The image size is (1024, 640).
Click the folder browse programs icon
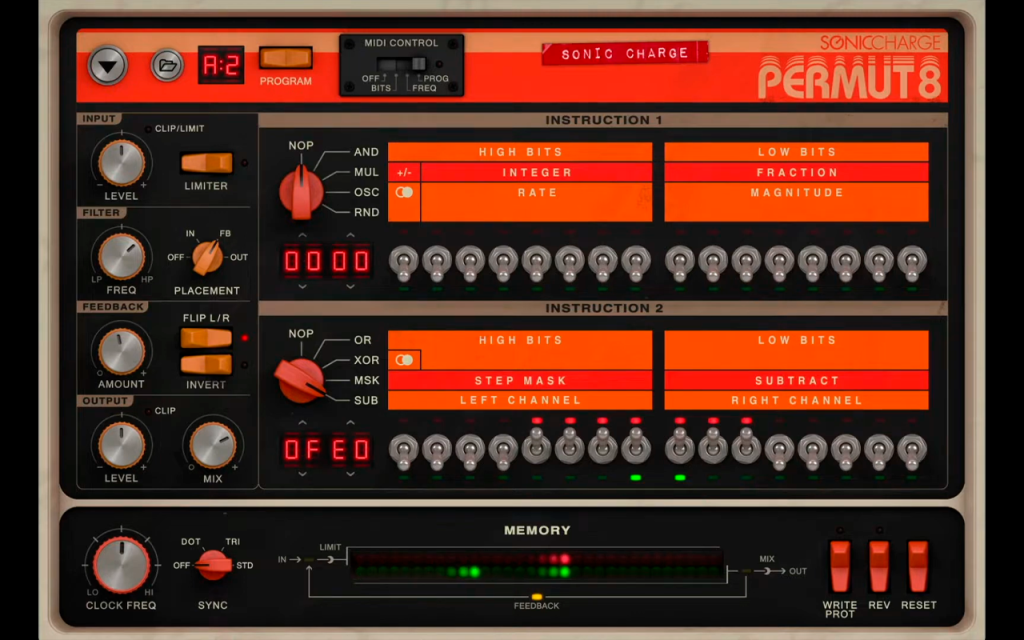(x=167, y=65)
